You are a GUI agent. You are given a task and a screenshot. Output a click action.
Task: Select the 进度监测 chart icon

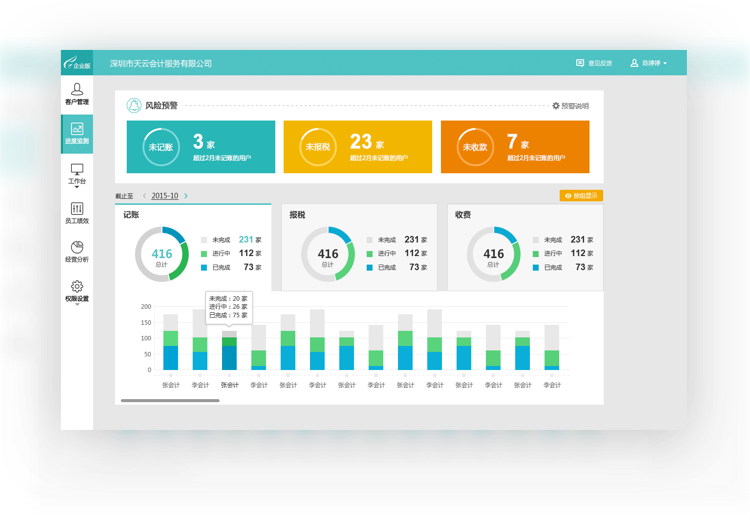click(77, 129)
